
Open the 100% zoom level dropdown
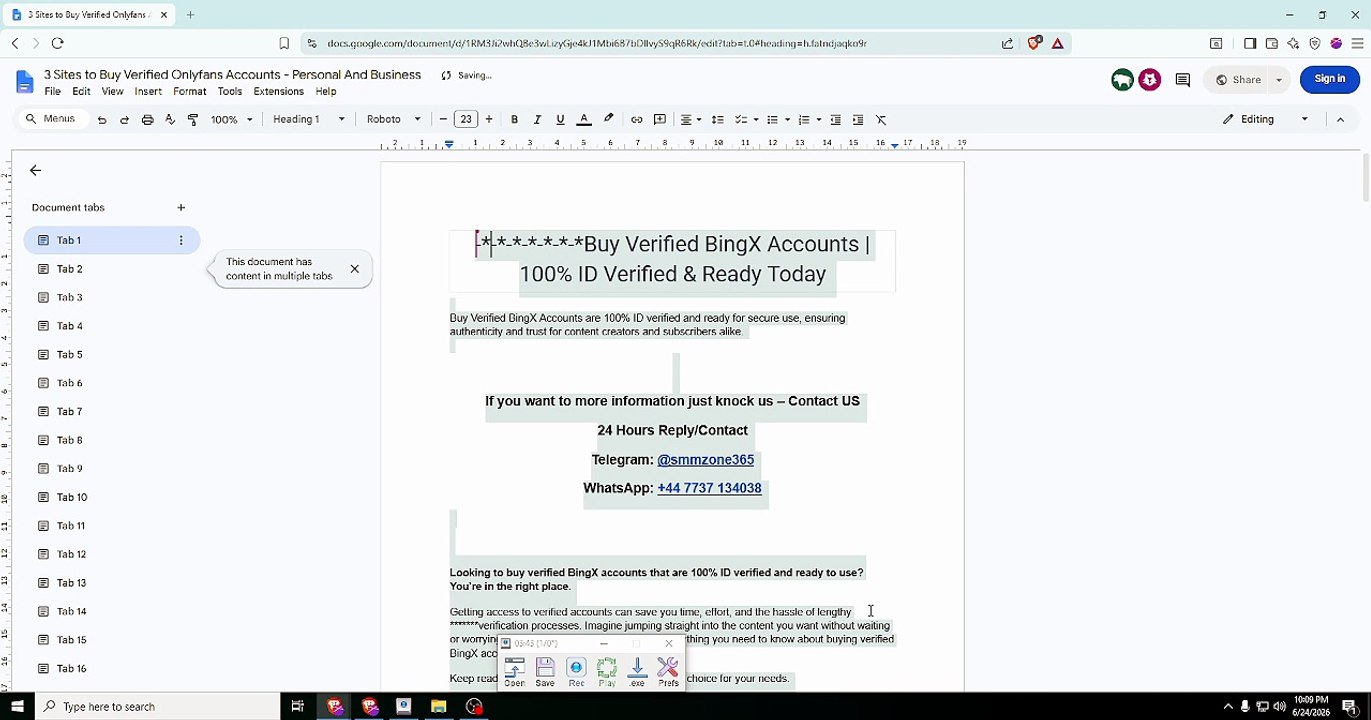click(231, 120)
